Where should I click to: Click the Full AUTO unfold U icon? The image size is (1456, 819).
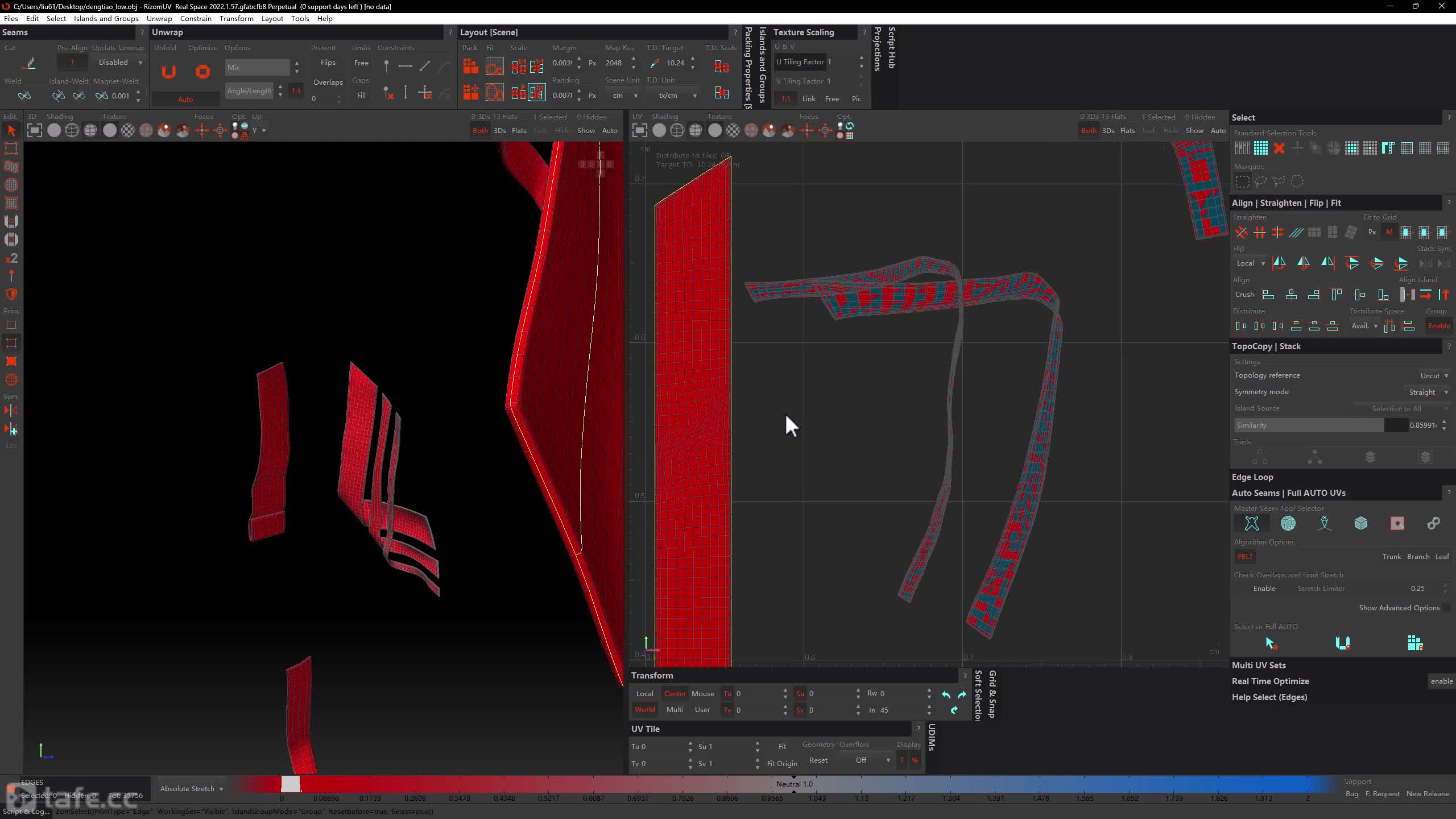coord(1343,643)
